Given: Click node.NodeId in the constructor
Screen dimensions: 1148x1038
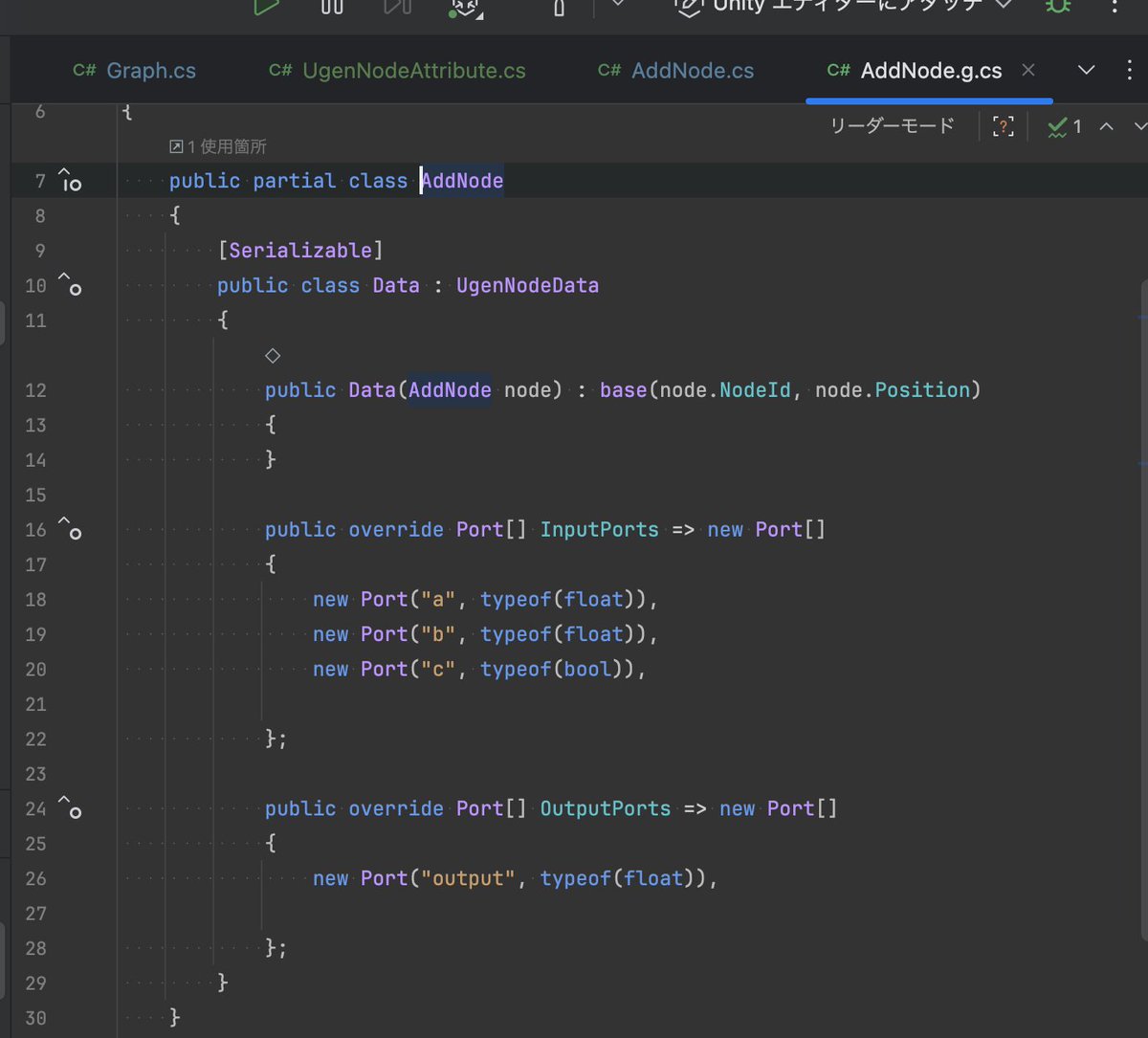Looking at the screenshot, I should point(725,390).
